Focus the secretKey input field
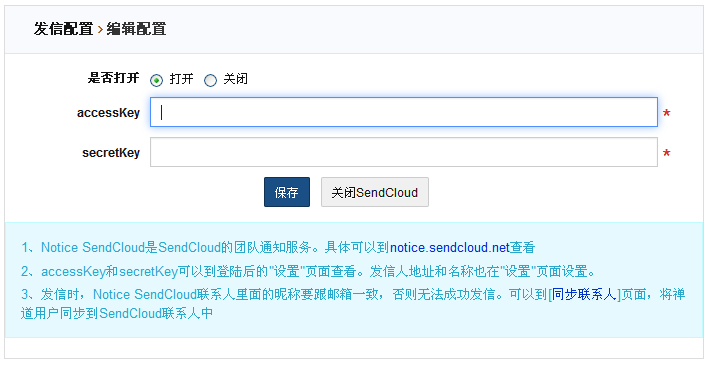The width and height of the screenshot is (710, 367). [403, 152]
